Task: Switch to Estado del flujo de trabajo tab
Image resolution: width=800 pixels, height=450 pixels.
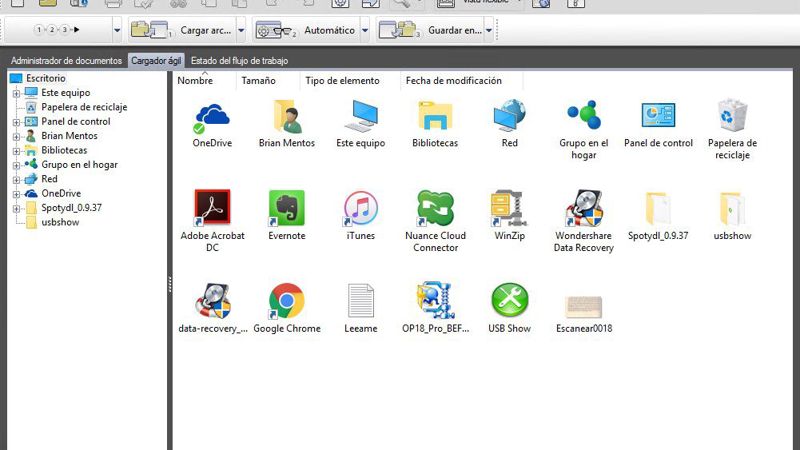Action: tap(239, 61)
